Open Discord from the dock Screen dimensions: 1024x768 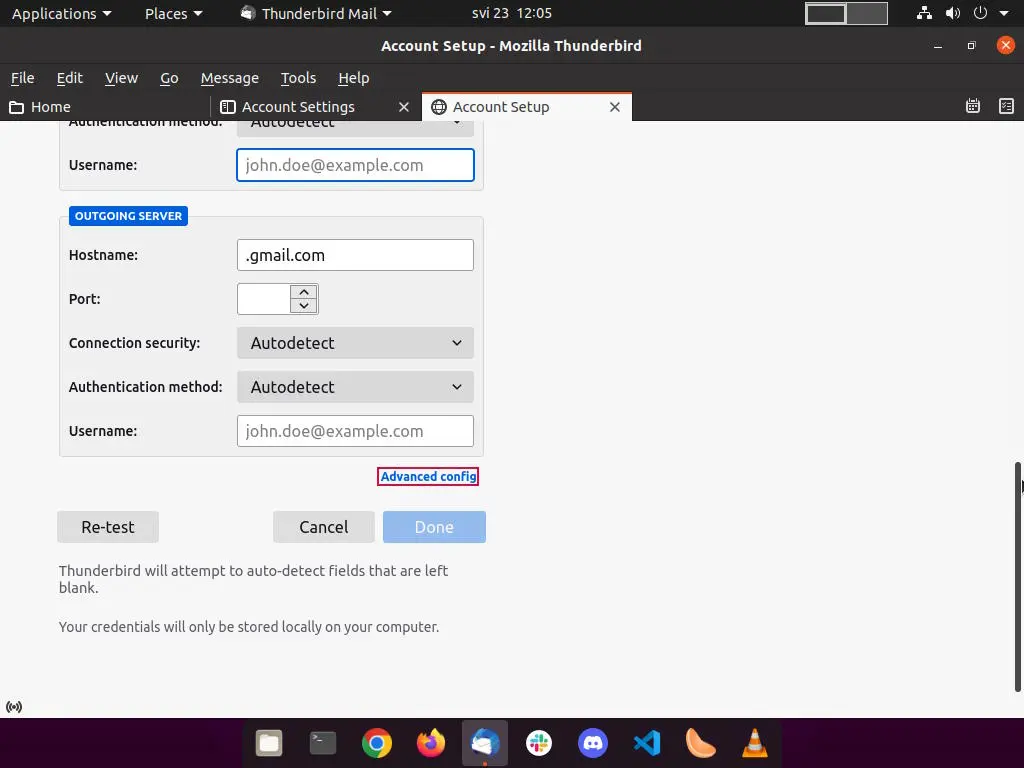pyautogui.click(x=593, y=743)
